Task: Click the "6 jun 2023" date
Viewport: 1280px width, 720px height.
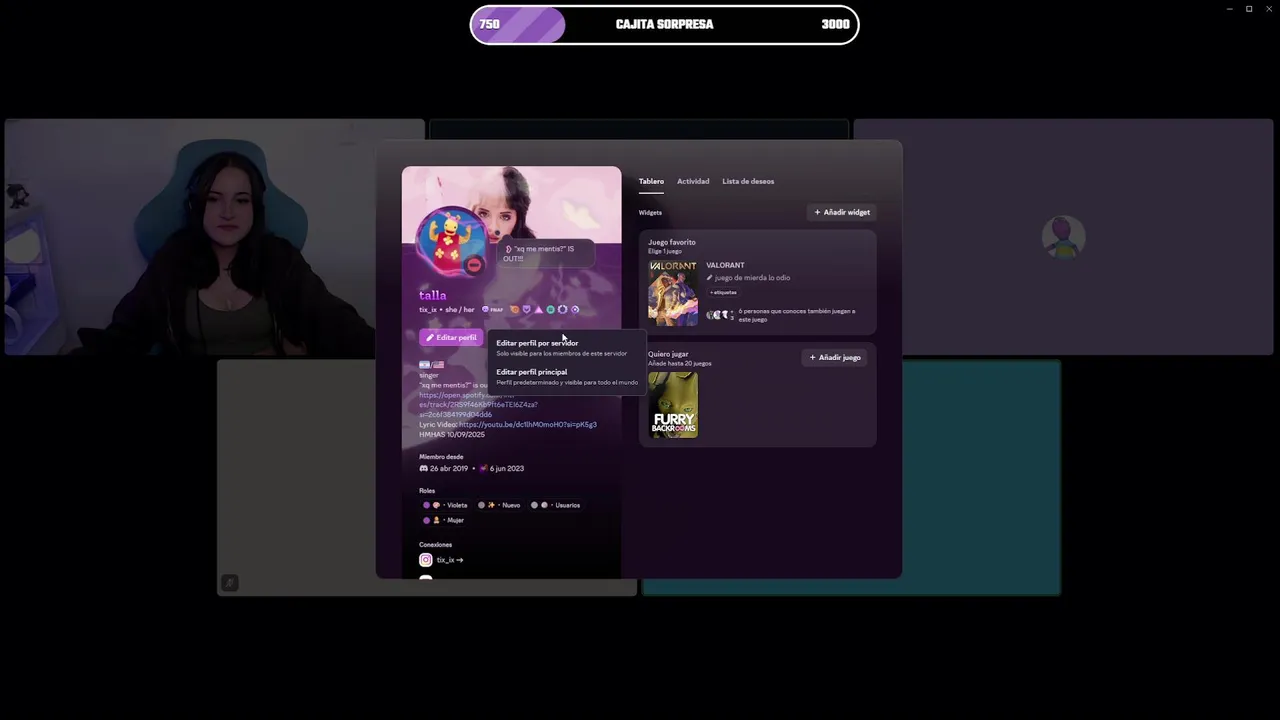Action: tap(507, 468)
